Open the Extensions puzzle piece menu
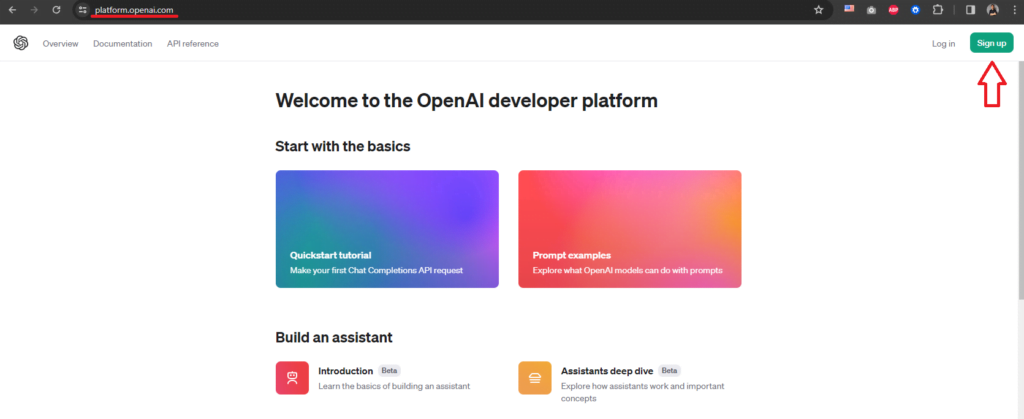 pos(938,10)
